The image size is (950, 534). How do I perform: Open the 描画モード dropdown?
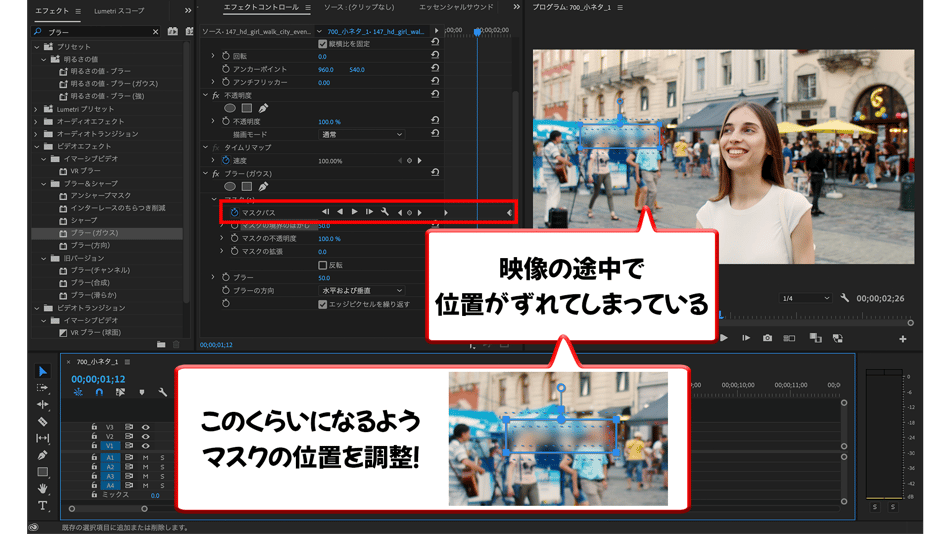click(x=360, y=134)
